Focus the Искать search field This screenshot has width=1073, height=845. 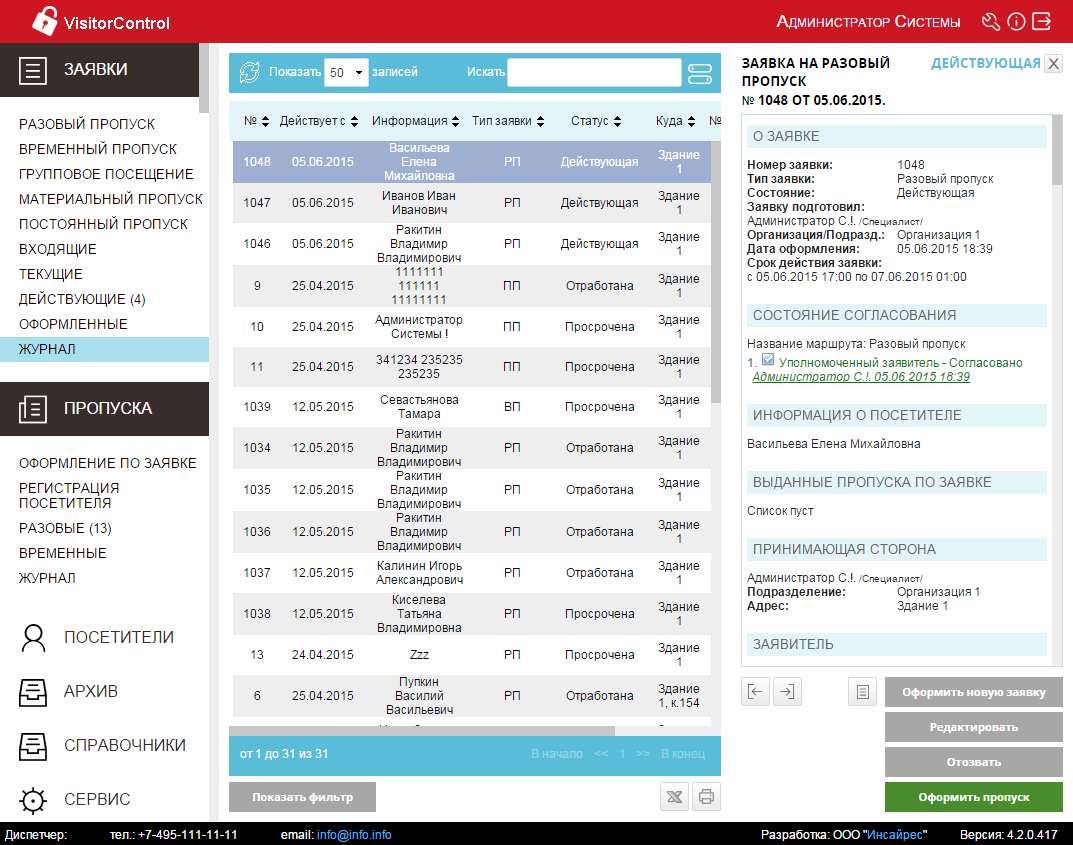coord(594,72)
